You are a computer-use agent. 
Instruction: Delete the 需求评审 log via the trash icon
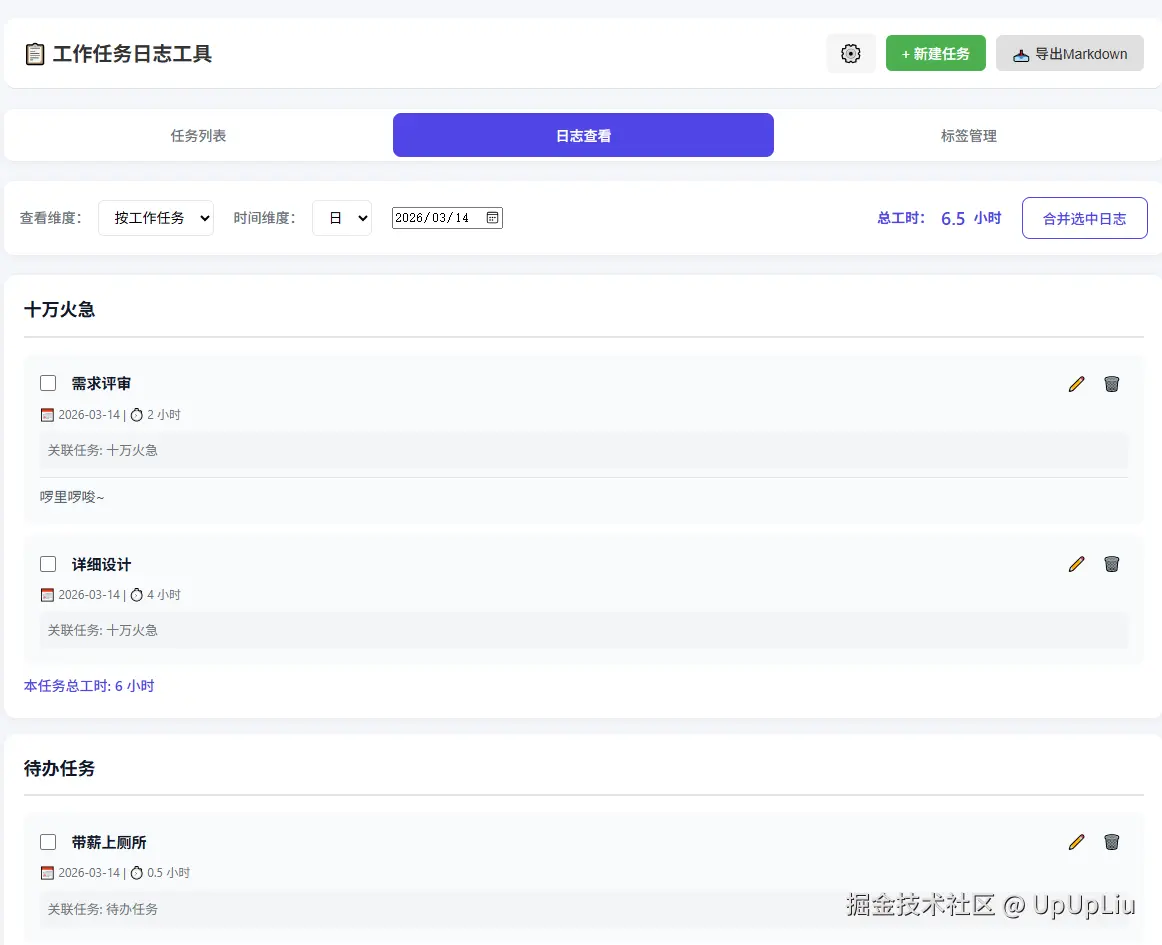[x=1112, y=384]
